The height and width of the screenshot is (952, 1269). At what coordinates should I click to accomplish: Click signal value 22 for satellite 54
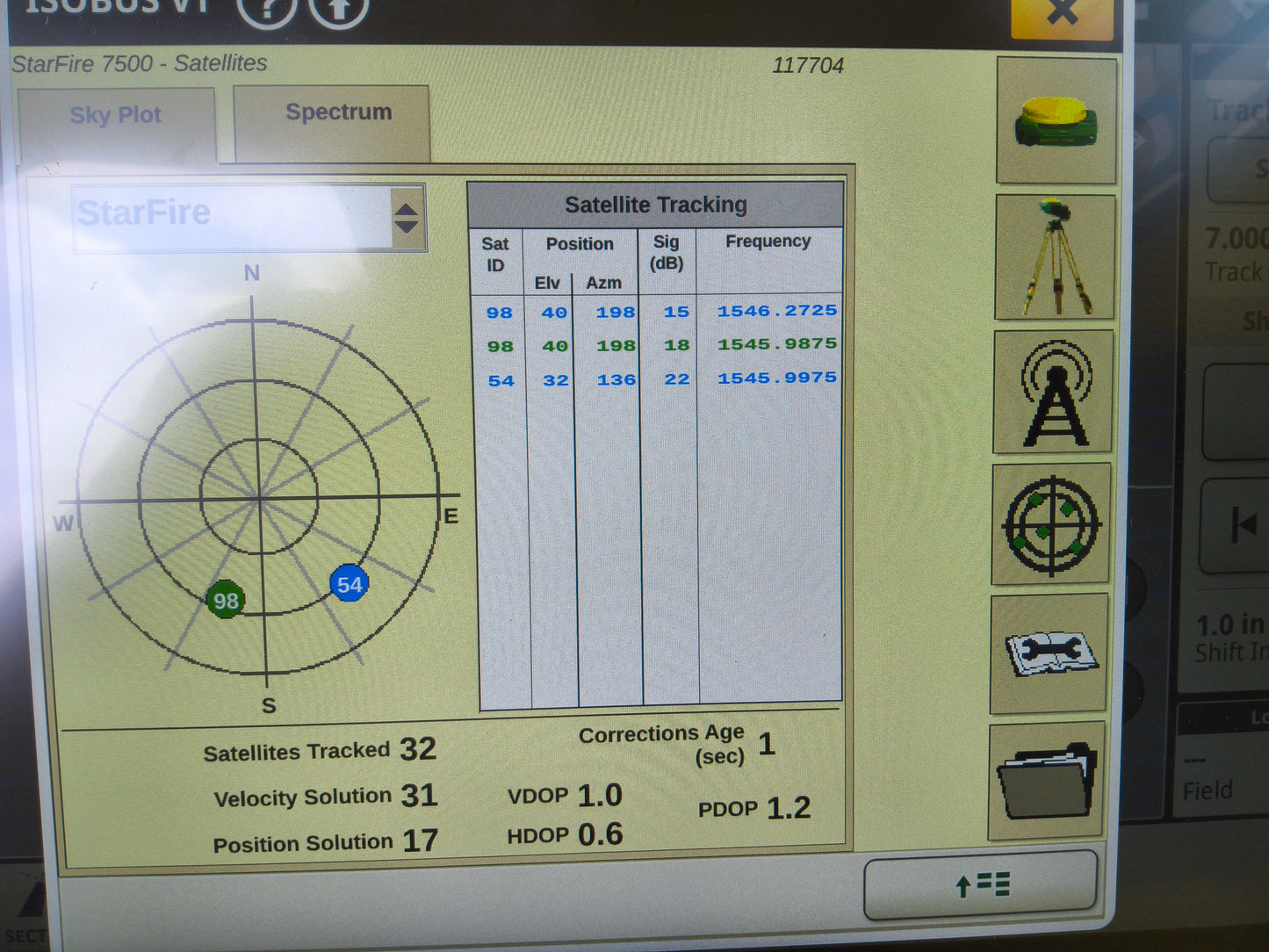click(677, 379)
